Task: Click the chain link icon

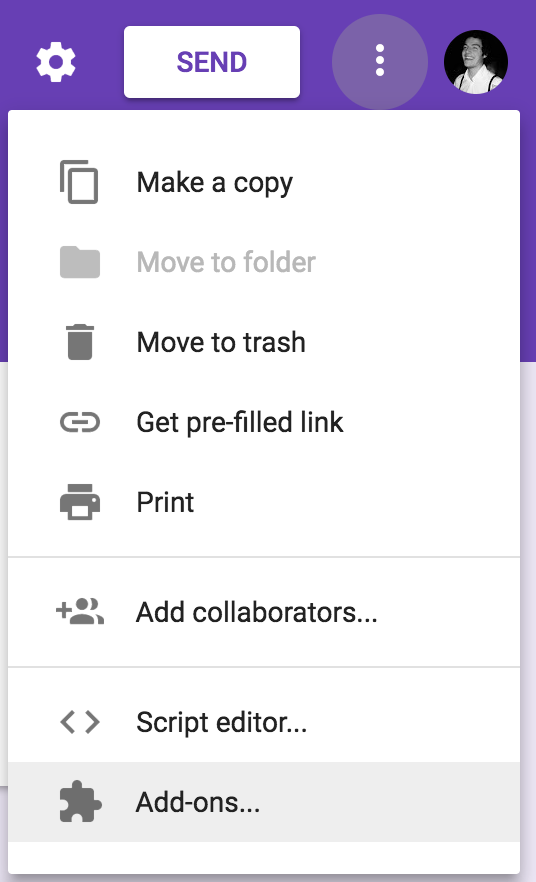Action: coord(80,422)
